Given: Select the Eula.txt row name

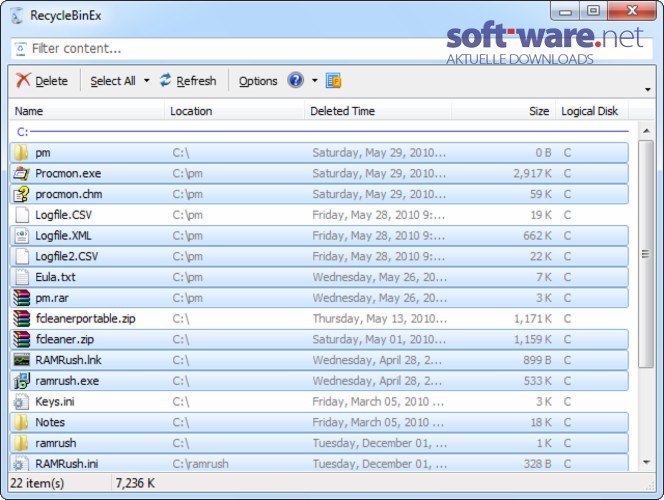Looking at the screenshot, I should click(55, 277).
